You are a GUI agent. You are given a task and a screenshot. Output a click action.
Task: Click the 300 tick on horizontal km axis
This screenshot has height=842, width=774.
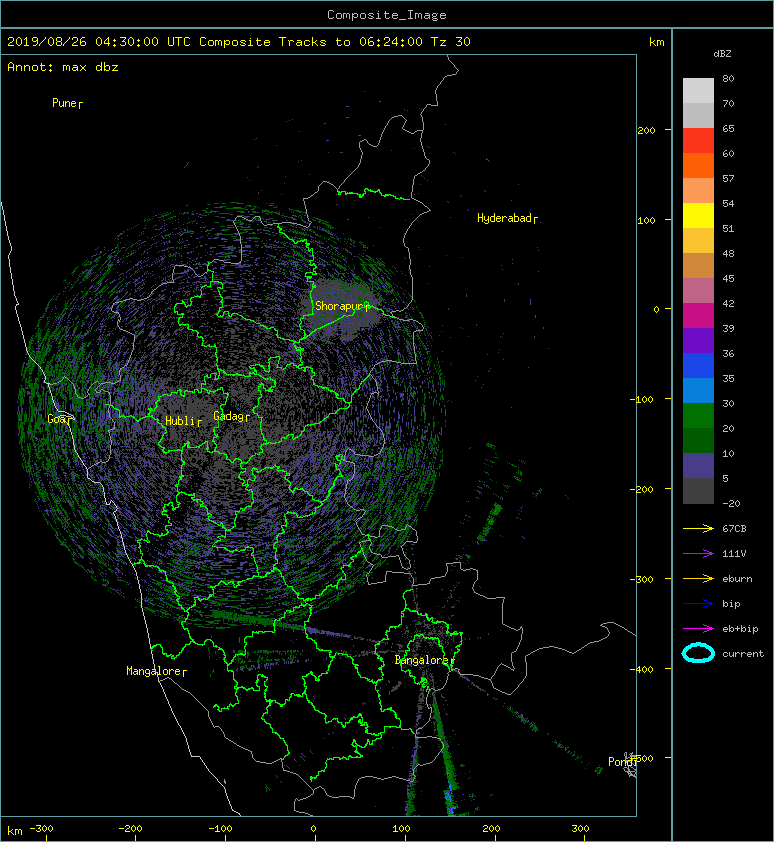pyautogui.click(x=581, y=829)
